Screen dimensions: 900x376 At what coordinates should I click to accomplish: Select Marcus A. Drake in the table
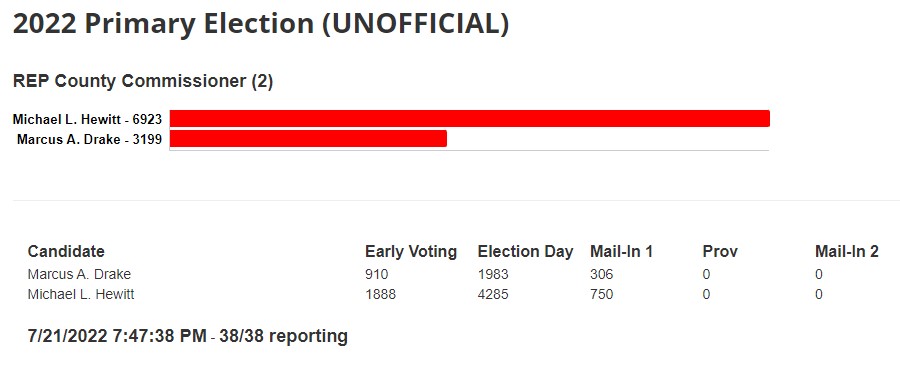pos(79,274)
